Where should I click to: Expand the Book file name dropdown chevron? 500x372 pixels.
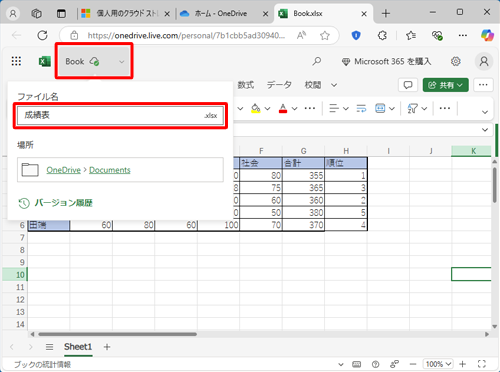122,62
